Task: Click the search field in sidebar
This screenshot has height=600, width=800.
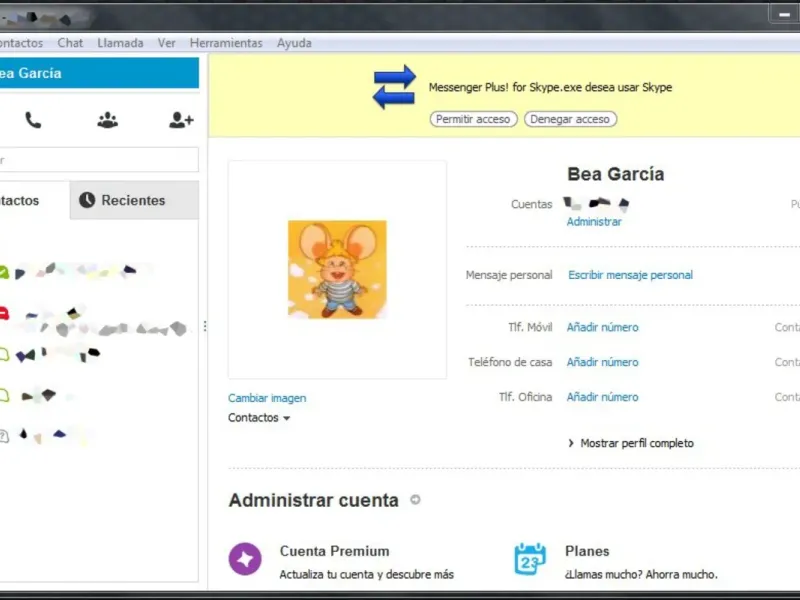Action: click(99, 160)
